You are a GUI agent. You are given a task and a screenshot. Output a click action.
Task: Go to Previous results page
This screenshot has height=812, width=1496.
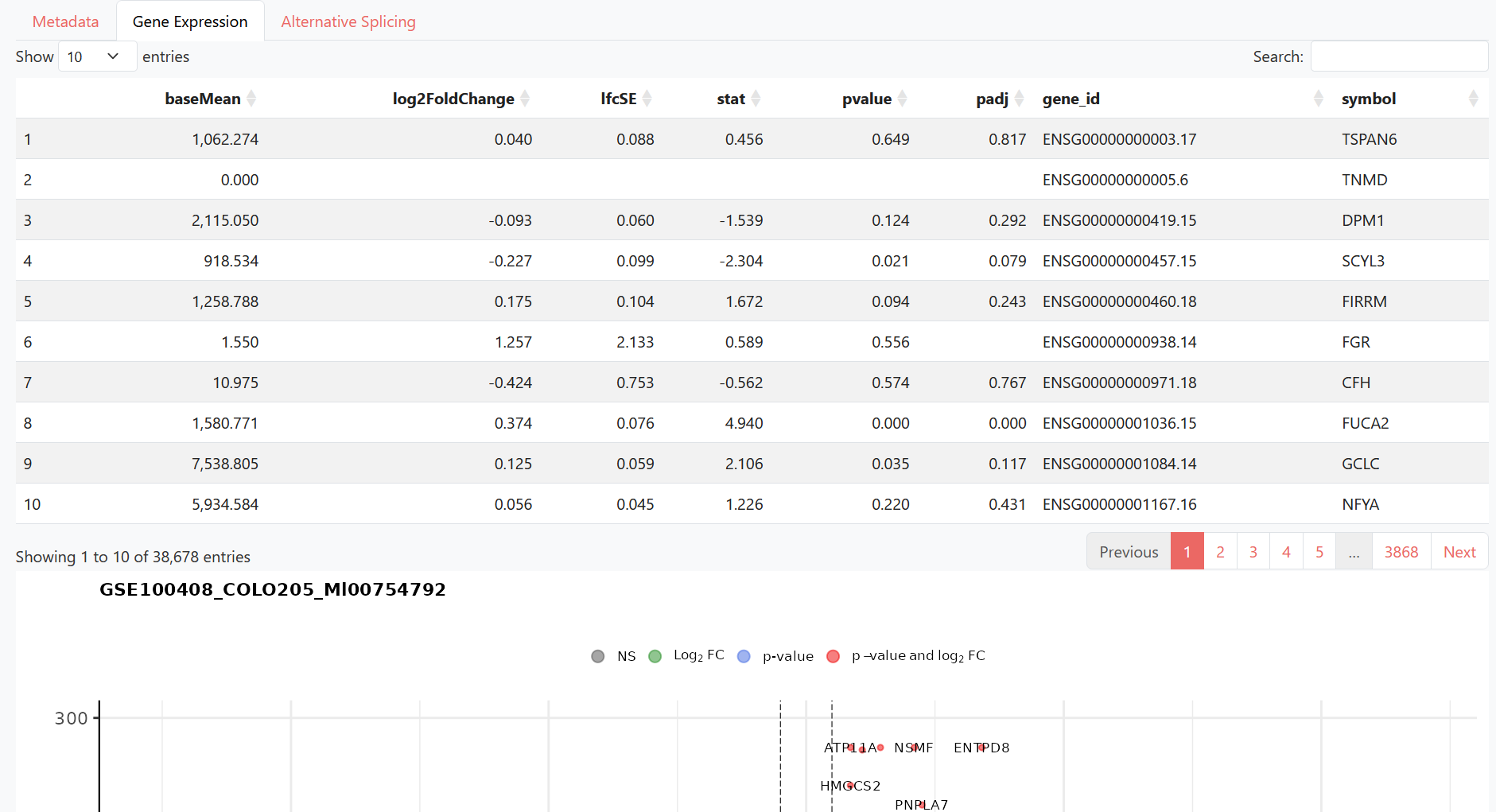click(1129, 552)
